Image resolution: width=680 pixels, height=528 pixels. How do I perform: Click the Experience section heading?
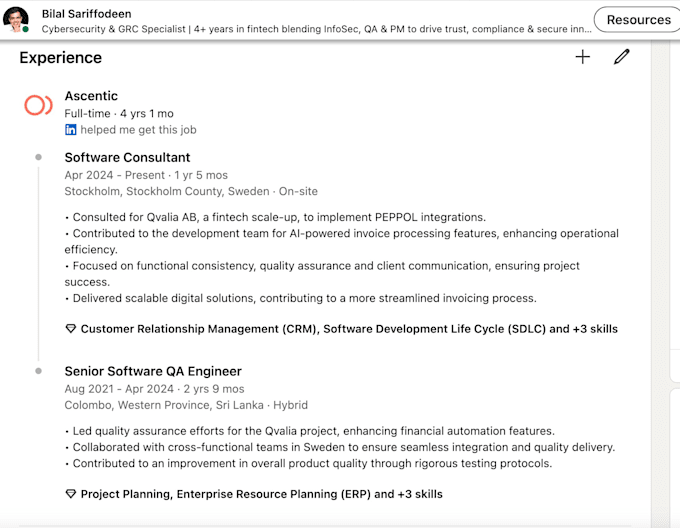(61, 58)
